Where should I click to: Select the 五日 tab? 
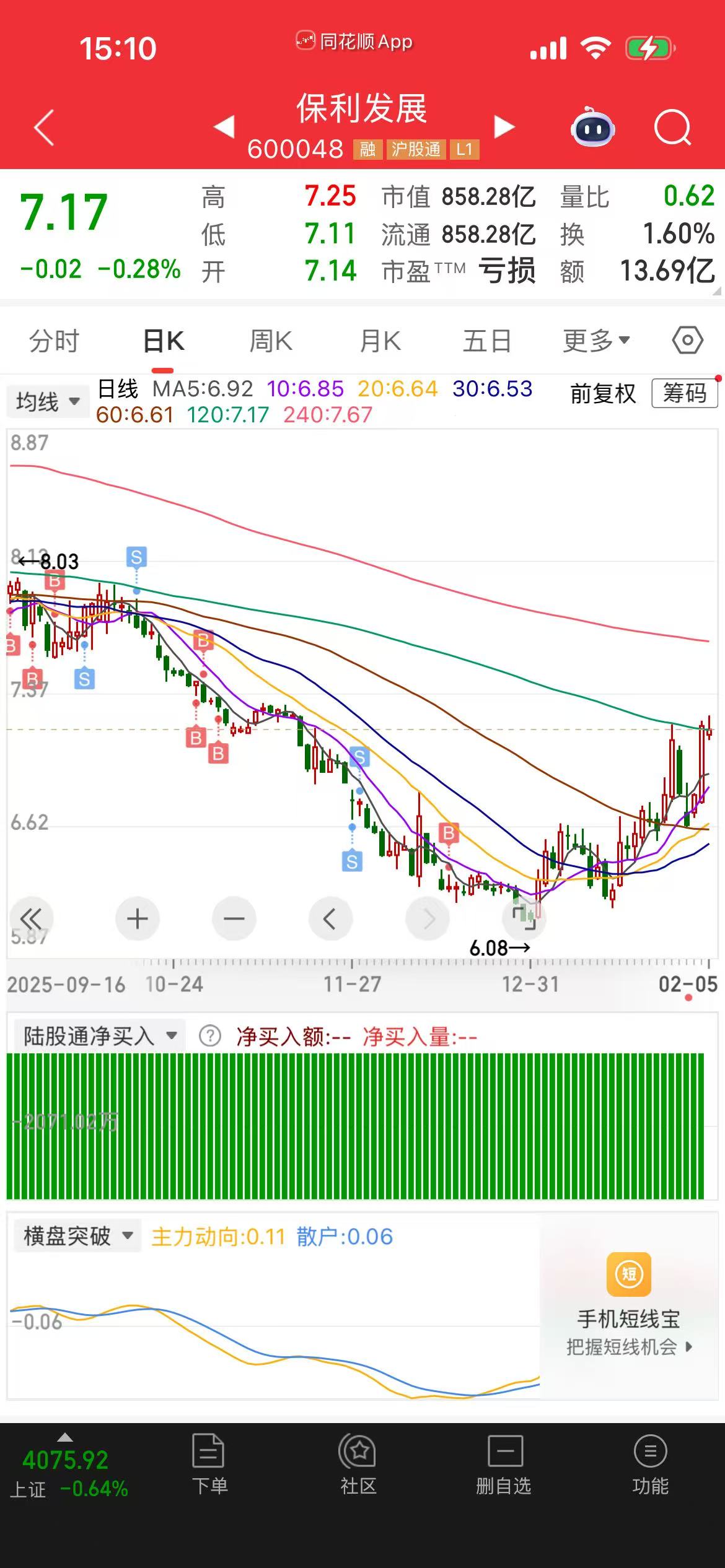point(487,341)
